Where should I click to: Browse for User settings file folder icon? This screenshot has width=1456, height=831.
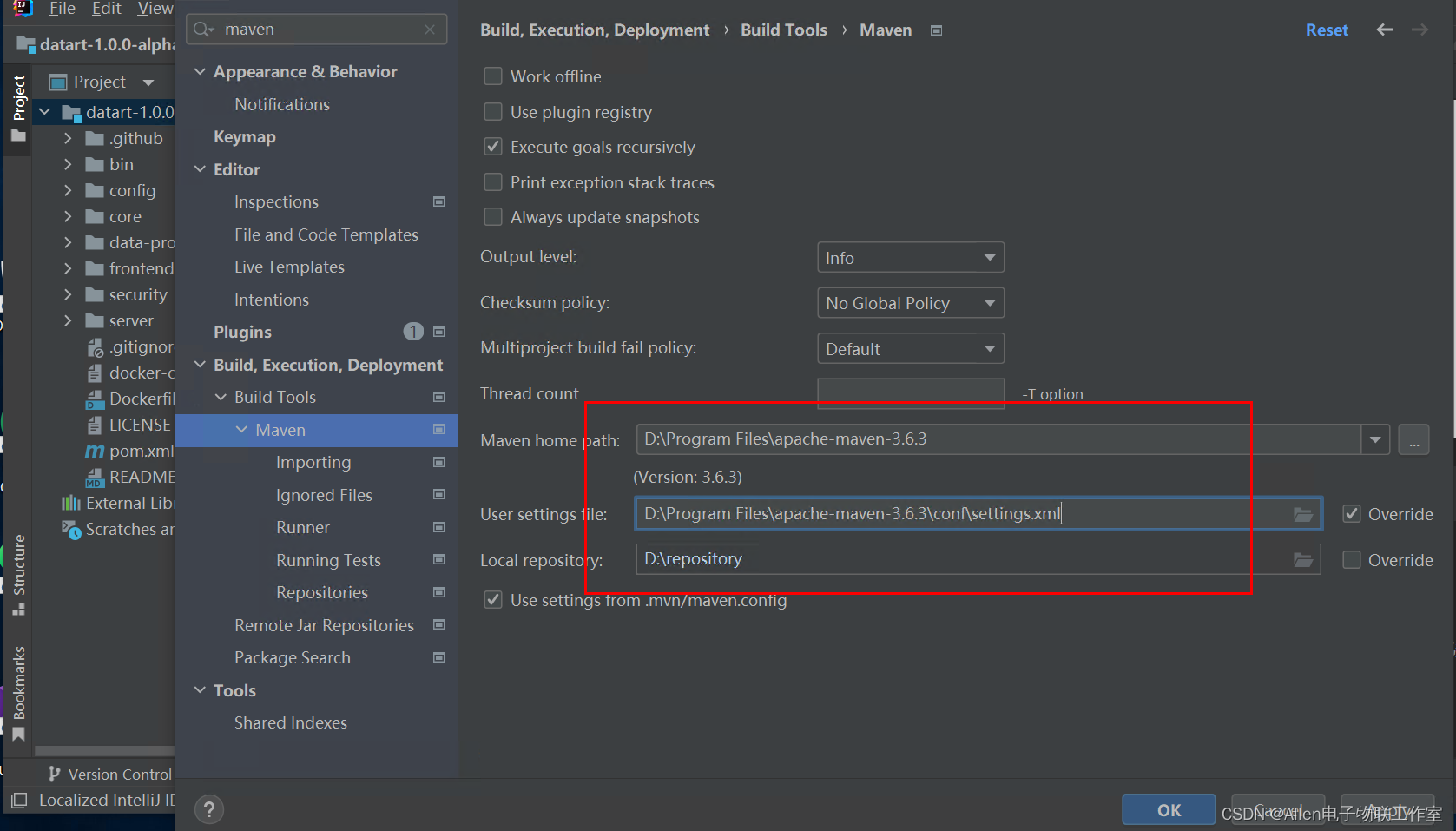click(x=1303, y=514)
